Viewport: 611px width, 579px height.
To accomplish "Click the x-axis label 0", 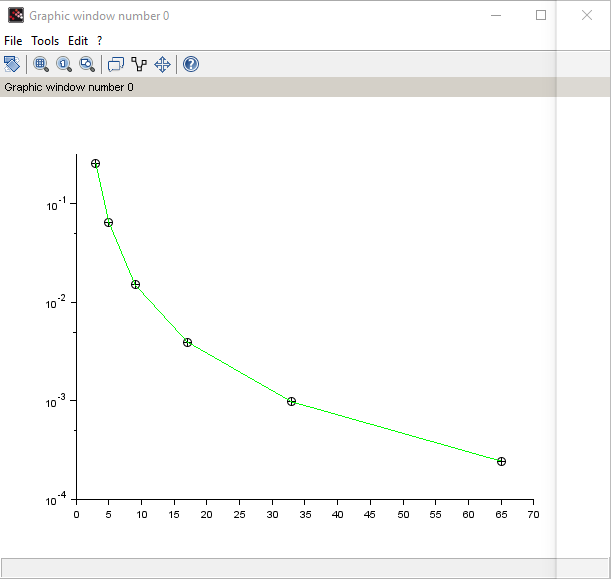I will coord(76,515).
